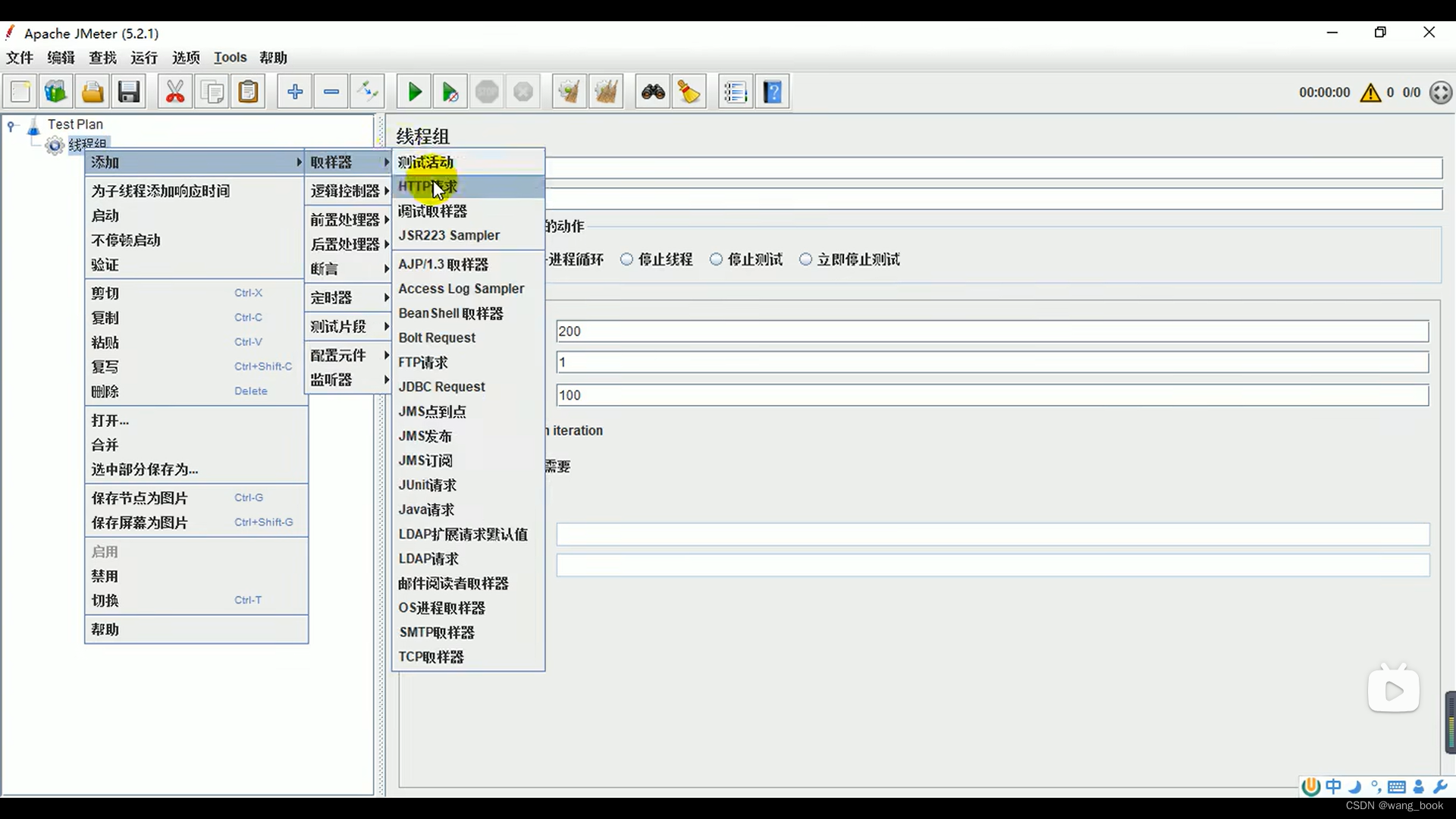Viewport: 1456px width, 819px height.
Task: Select the 立即停止测试 radio button
Action: (806, 259)
